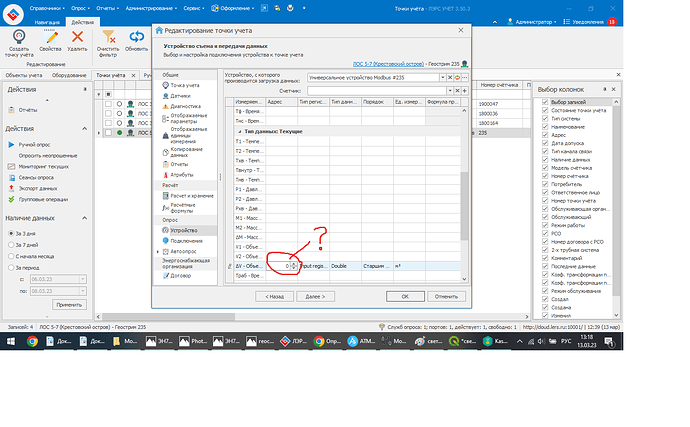The width and height of the screenshot is (690, 427).
Task: Select the За 3 дня radio button
Action: (x=11, y=233)
